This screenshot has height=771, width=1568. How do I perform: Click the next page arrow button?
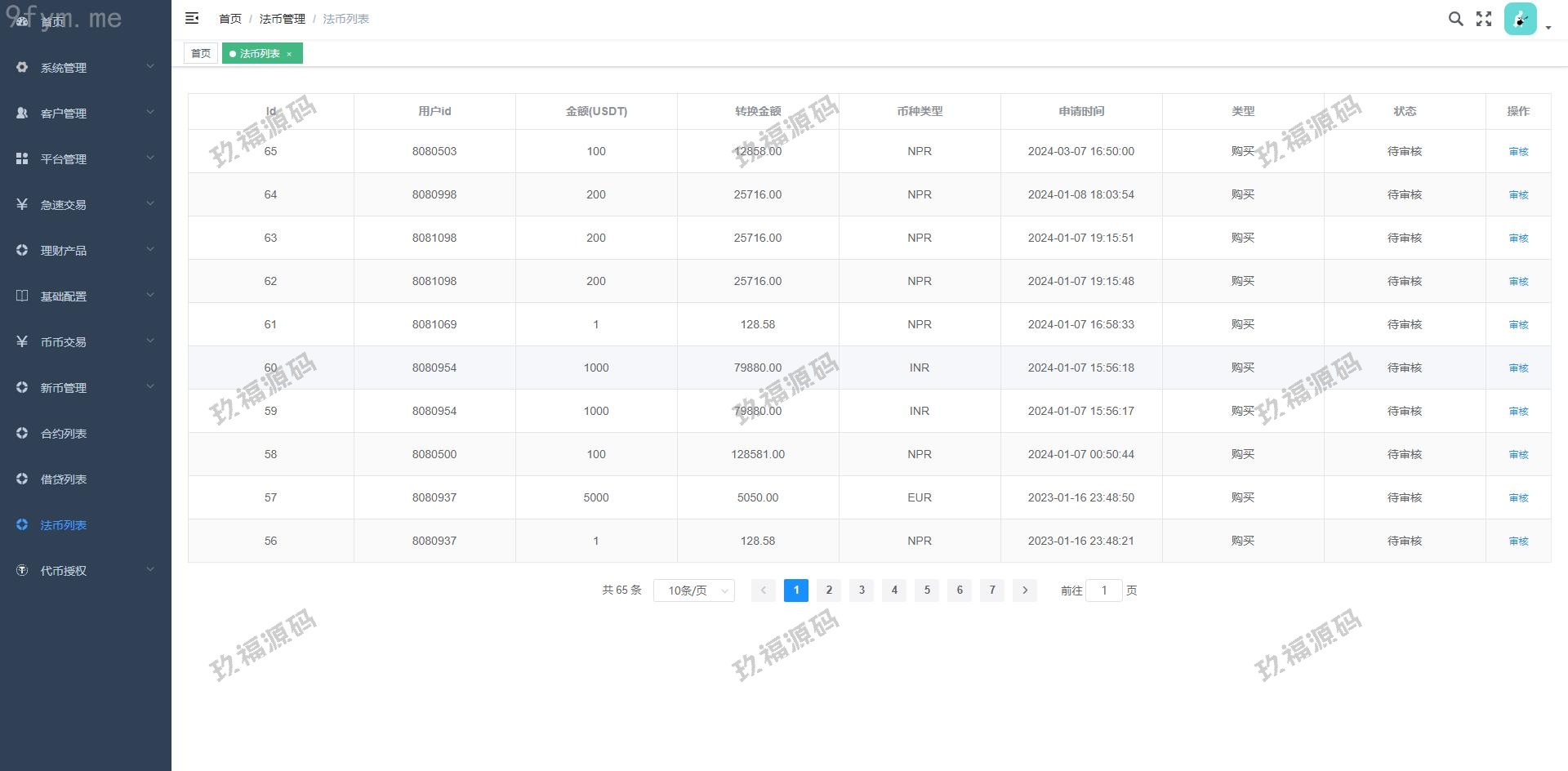tap(1025, 590)
